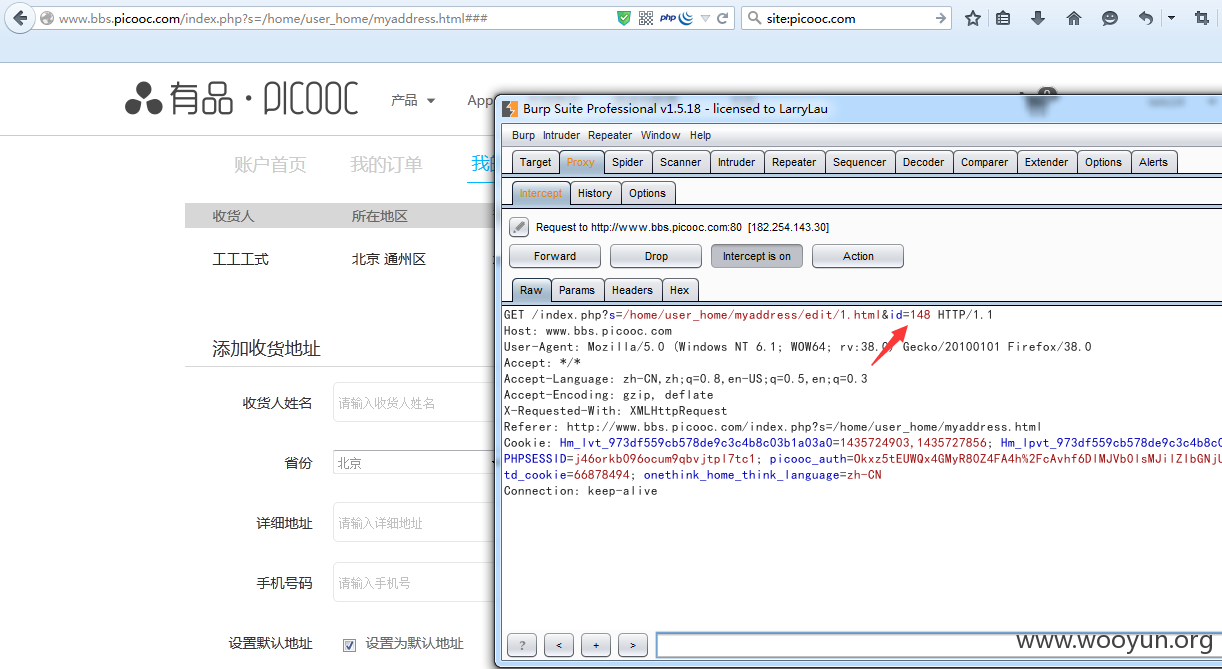Bookmark this page with the star icon
This screenshot has height=669, width=1222.
click(972, 18)
